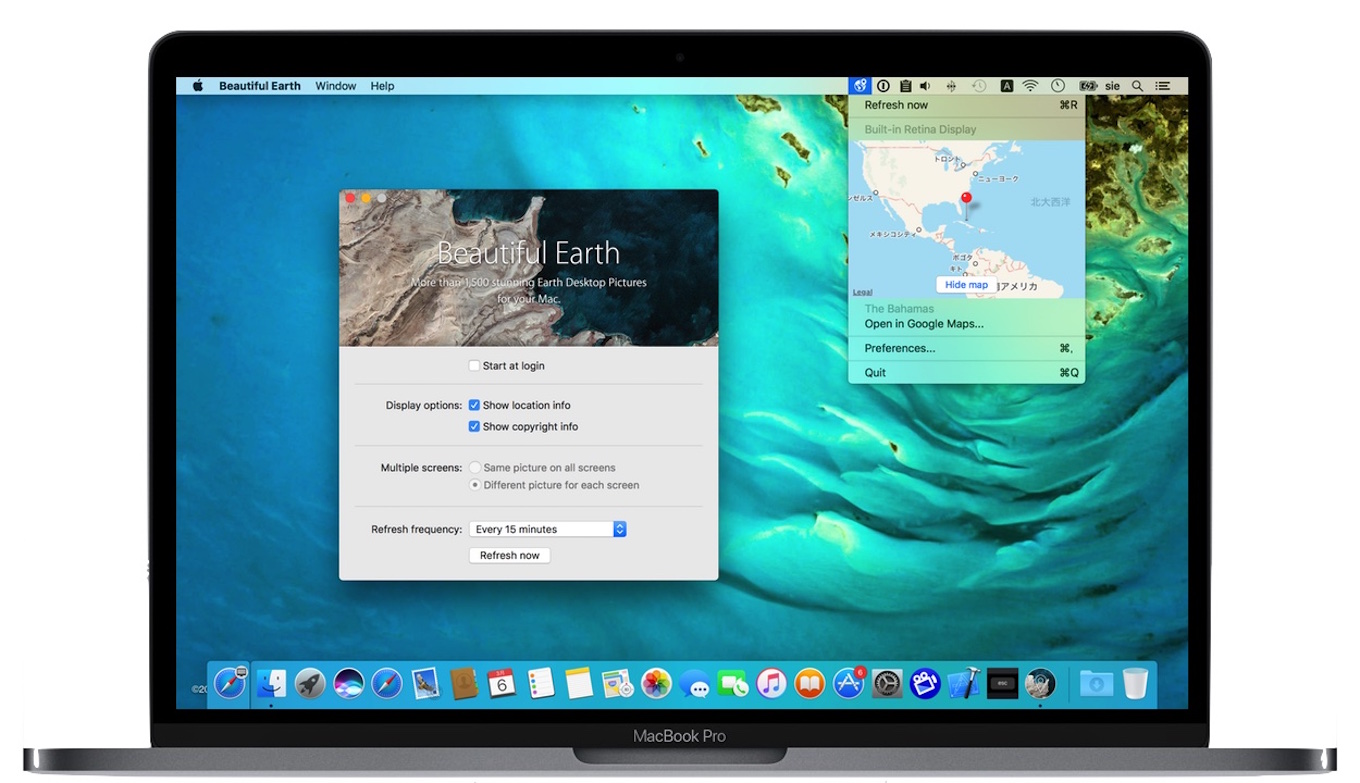Uncheck Show location info
The image size is (1360, 783).
[x=474, y=405]
